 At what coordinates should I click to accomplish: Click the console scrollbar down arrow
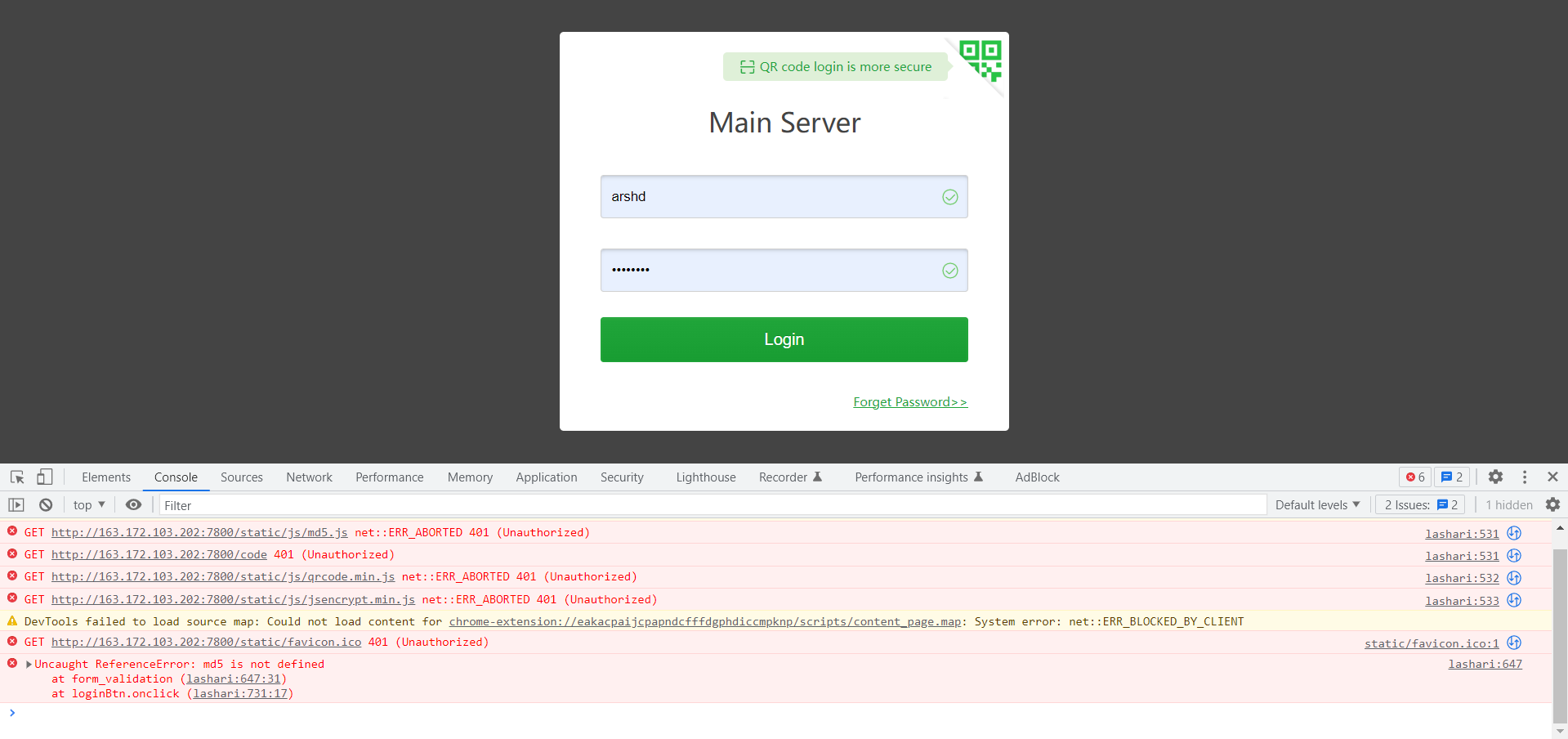1560,731
